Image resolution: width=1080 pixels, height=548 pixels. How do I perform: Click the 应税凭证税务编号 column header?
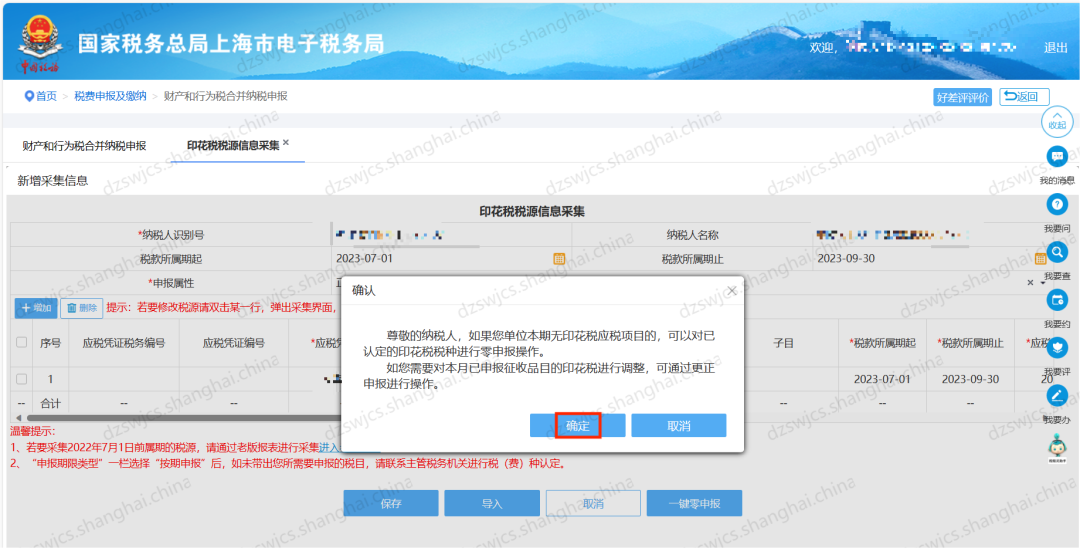(x=124, y=342)
